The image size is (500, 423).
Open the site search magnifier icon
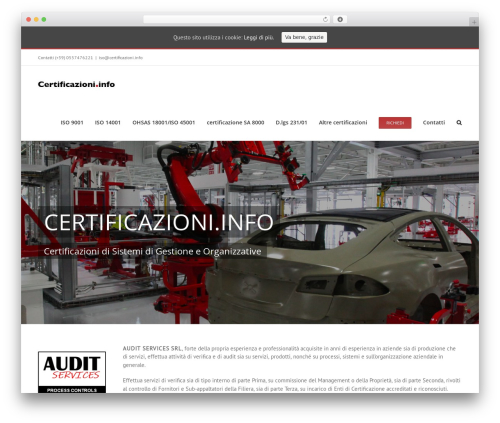[459, 123]
